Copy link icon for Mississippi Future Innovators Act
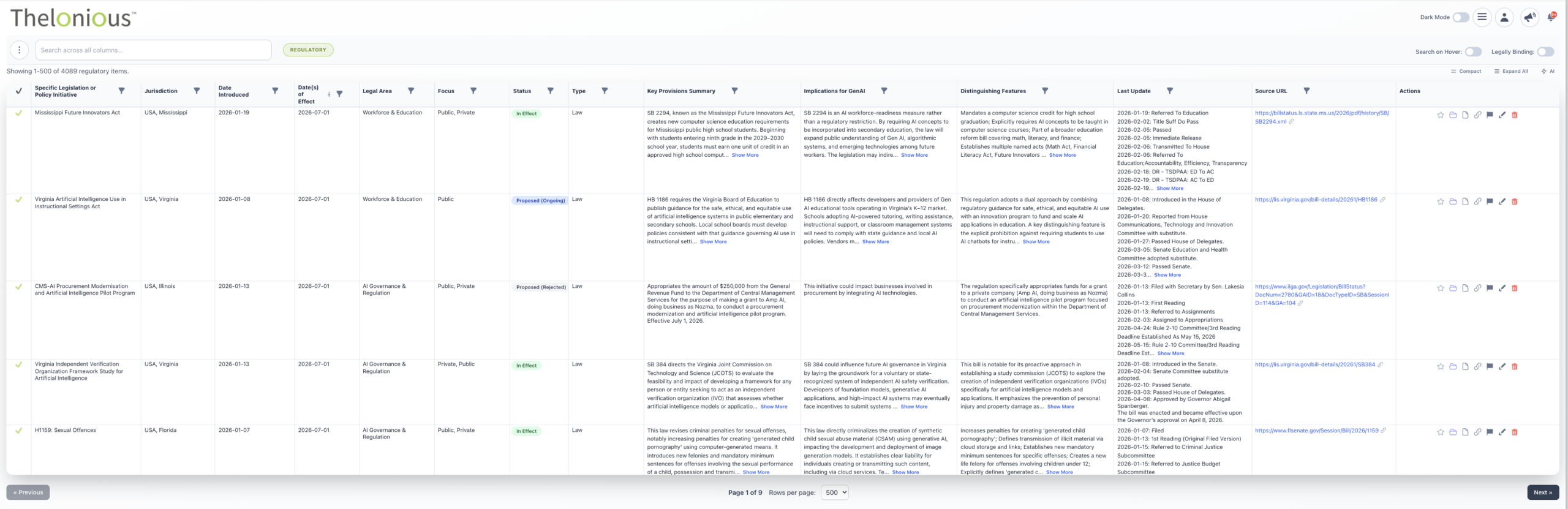The height and width of the screenshot is (509, 1568). [x=1477, y=115]
